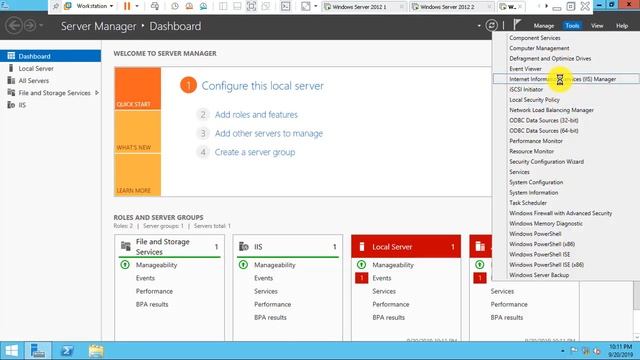
Task: Click Create a server group link
Action: tap(255, 152)
